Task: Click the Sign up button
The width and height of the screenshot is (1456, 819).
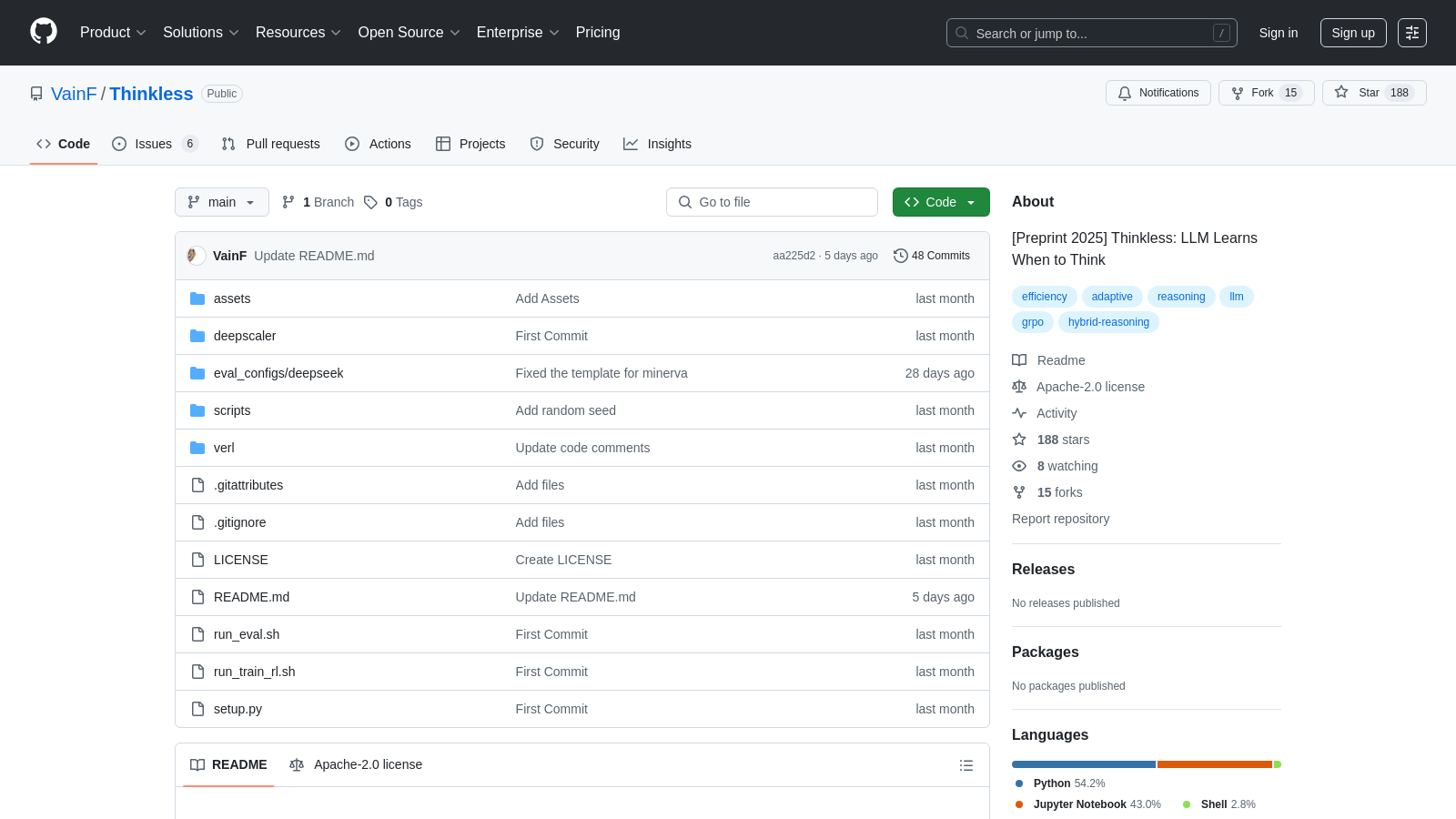Action: pyautogui.click(x=1353, y=32)
